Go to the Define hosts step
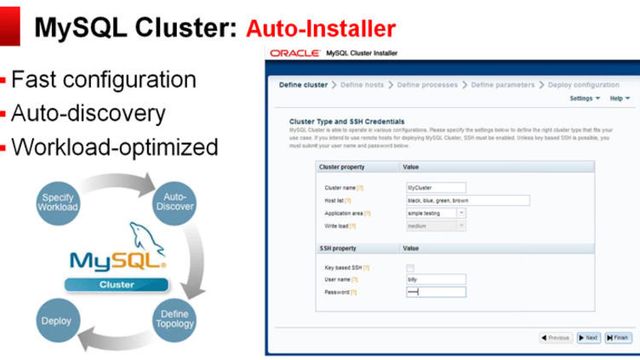This screenshot has height=360, width=640. (x=362, y=85)
